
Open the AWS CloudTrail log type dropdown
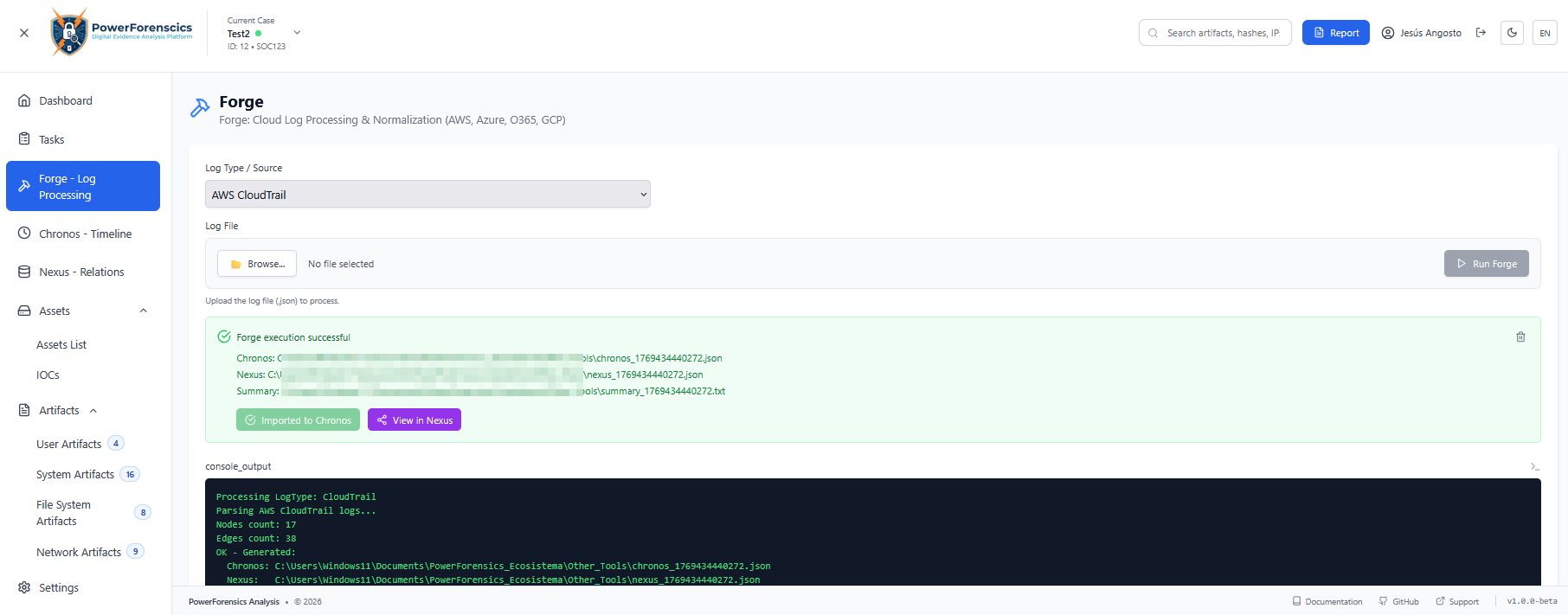[x=427, y=195]
